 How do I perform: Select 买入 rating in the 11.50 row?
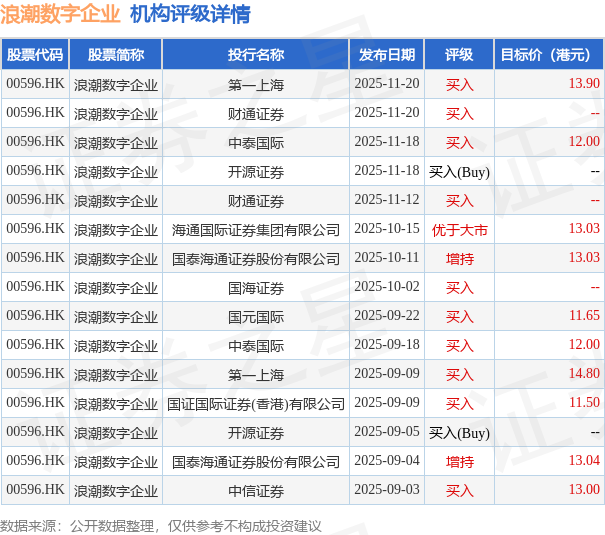tap(460, 404)
